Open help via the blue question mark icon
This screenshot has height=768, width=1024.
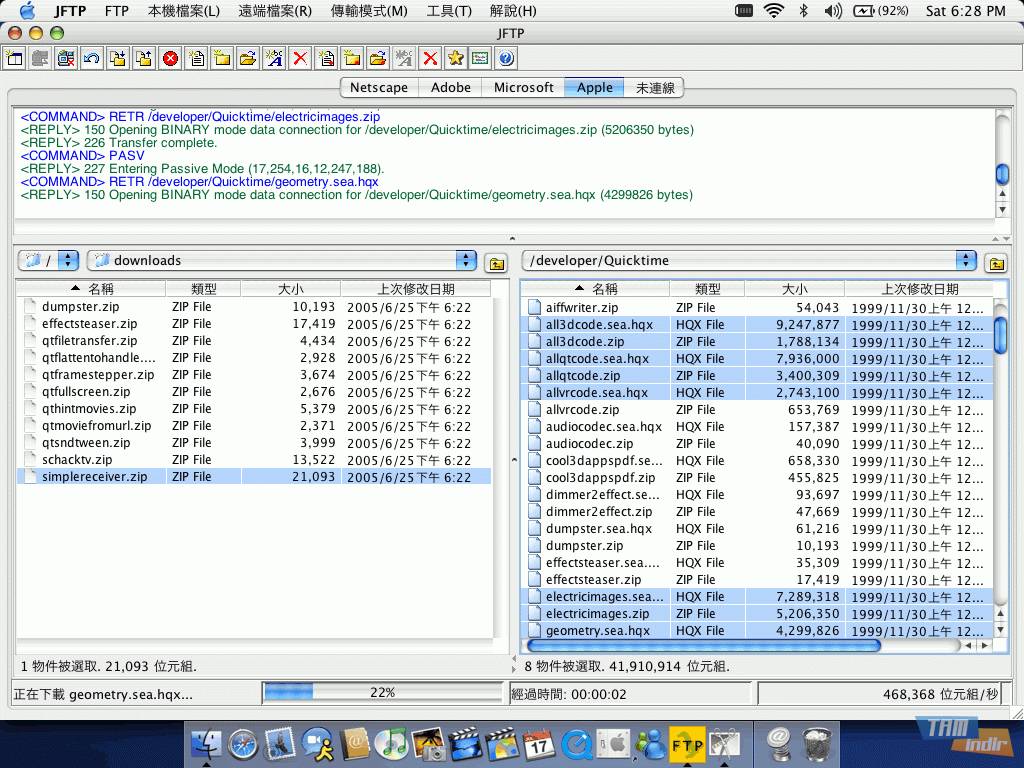point(506,59)
